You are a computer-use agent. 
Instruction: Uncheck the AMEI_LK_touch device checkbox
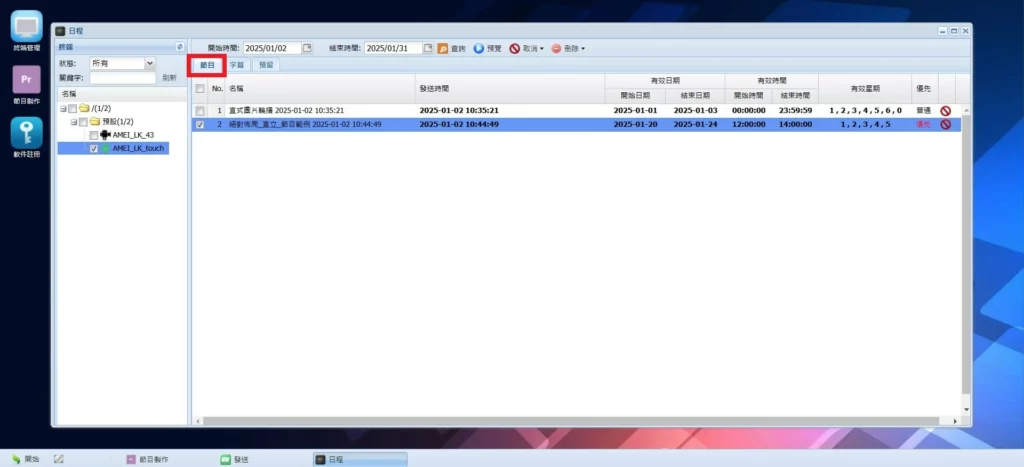94,149
